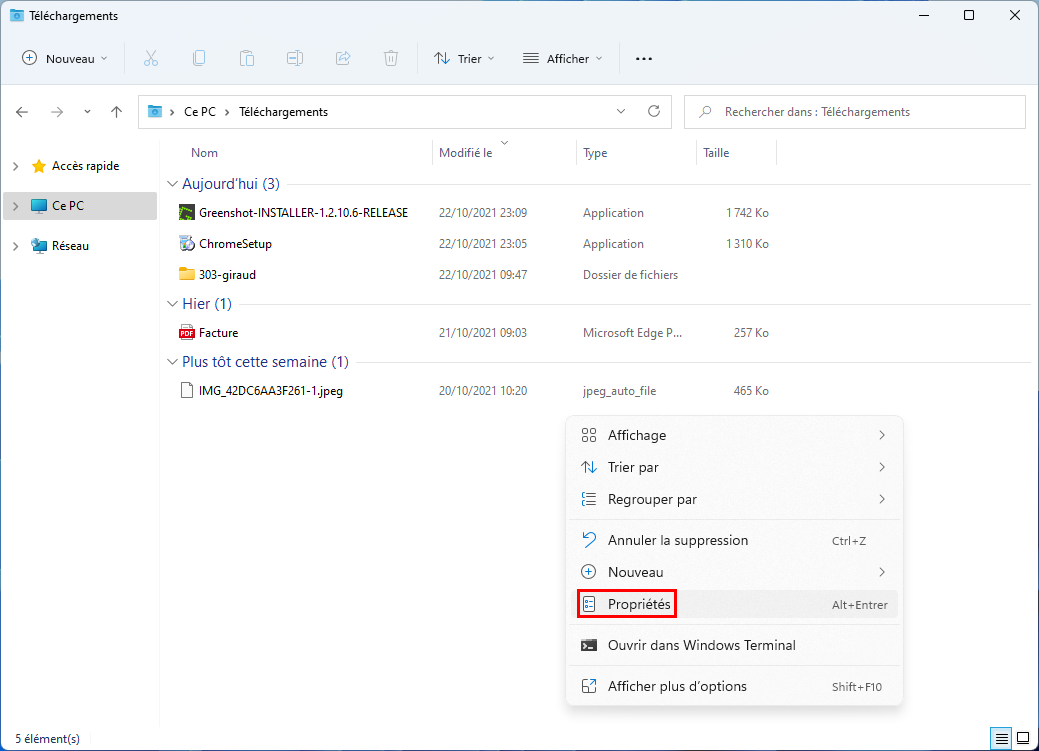This screenshot has width=1039, height=751.
Task: Collapse the Plus tôt cette semaine group
Action: click(172, 362)
